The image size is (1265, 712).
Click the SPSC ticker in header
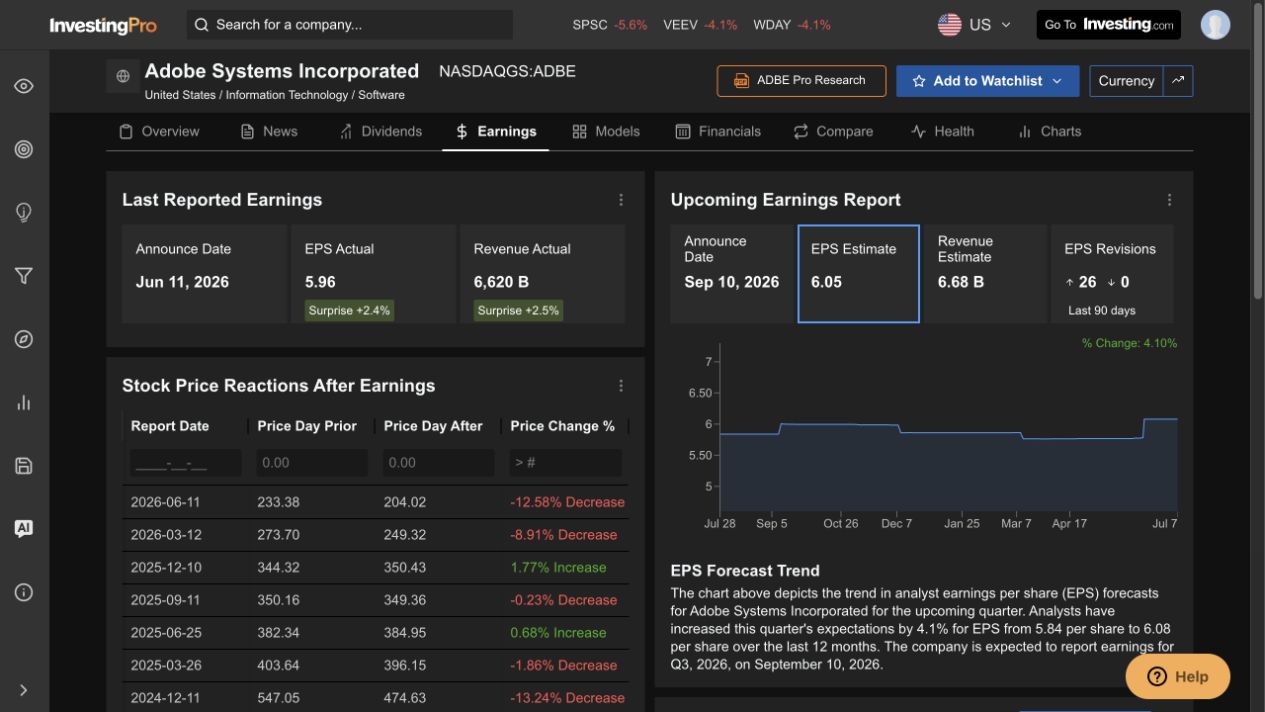click(610, 25)
